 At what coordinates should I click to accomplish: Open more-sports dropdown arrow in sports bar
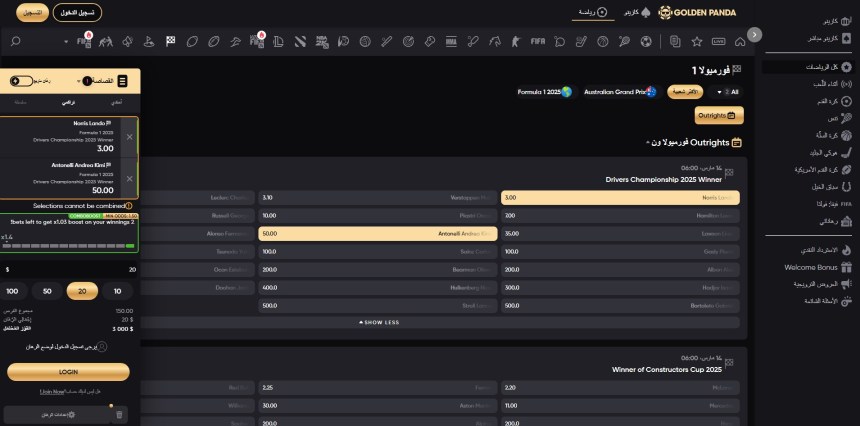point(66,42)
